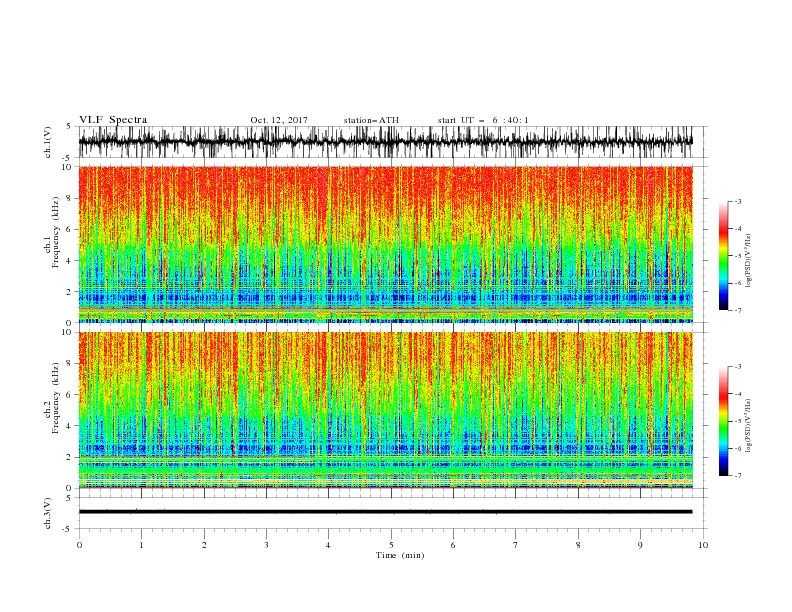Select the "start UT = 6 :40: 1" text
Image resolution: width=792 pixels, height=612 pixels.
(483, 120)
